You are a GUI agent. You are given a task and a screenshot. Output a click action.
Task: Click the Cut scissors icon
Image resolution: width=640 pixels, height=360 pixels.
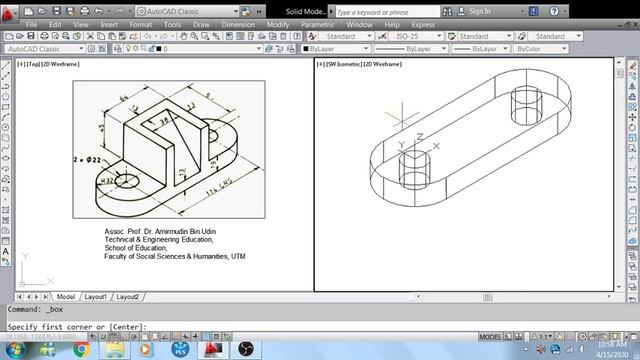90,36
